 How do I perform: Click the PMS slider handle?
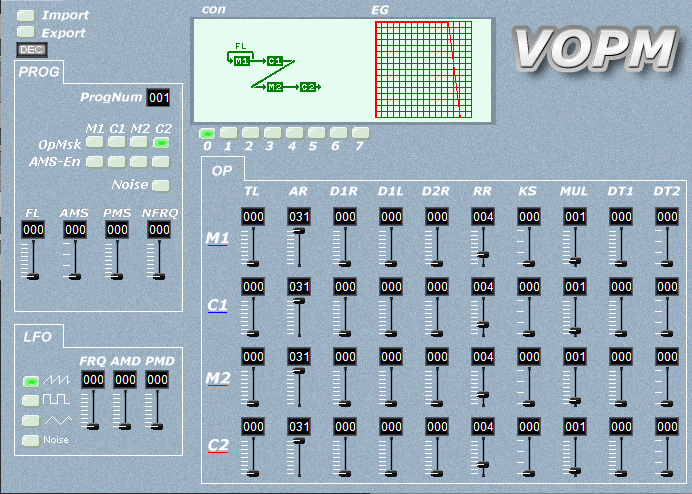point(117,277)
